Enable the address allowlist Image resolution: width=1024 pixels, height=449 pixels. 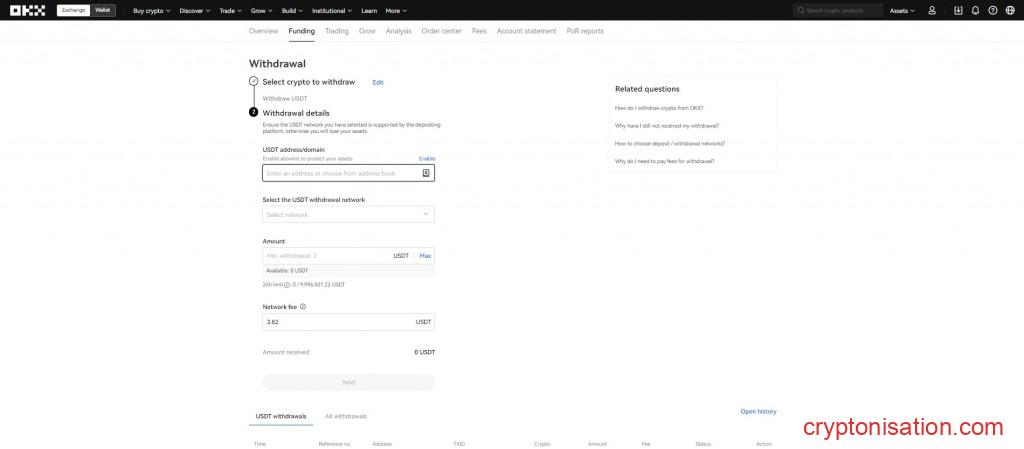(426, 158)
